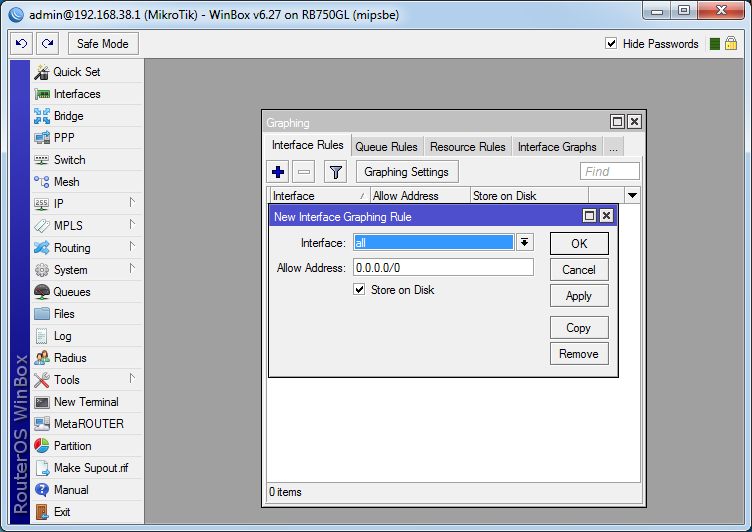Launch New Terminal
752x532 pixels.
coord(88,402)
